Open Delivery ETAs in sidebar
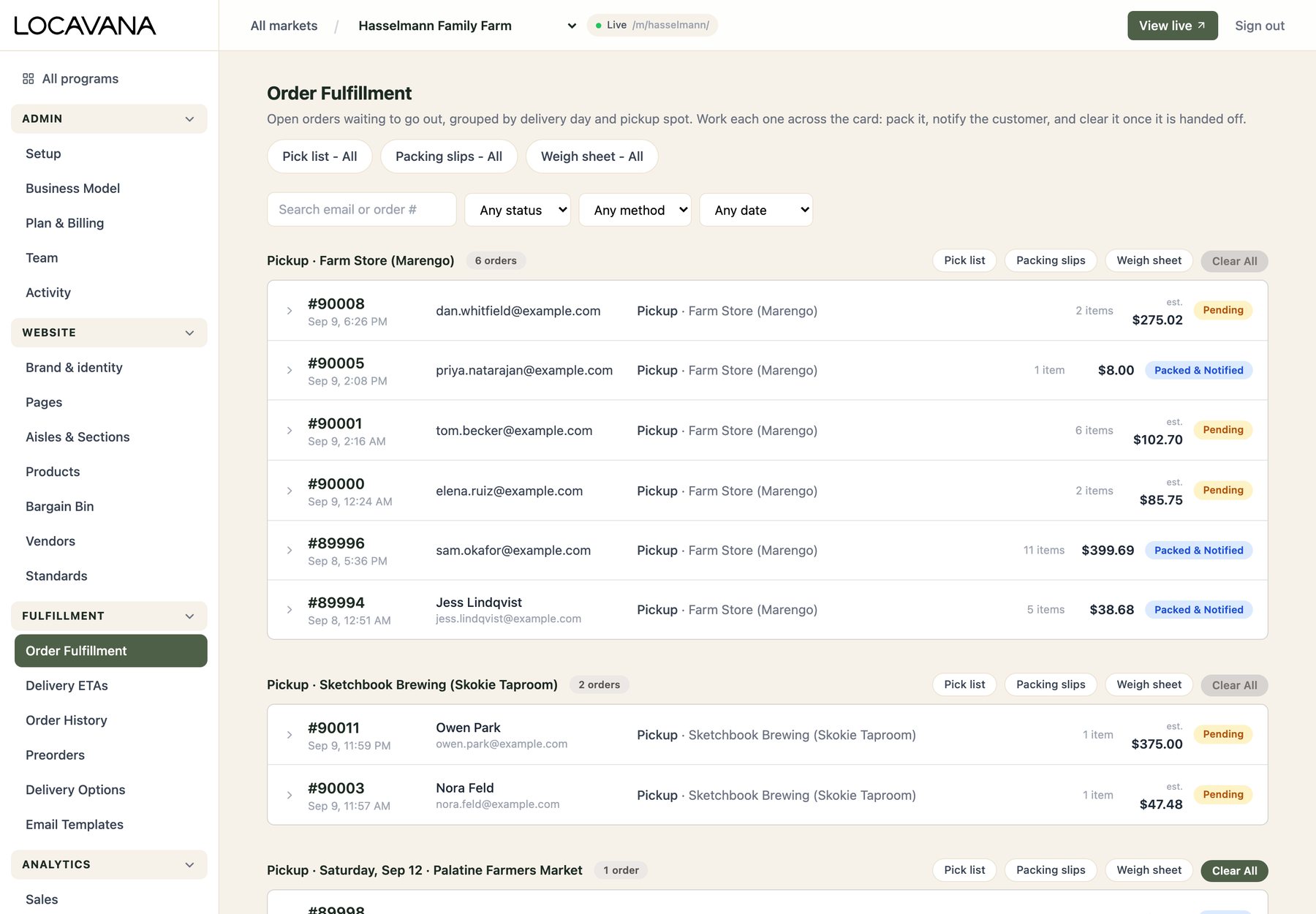The width and height of the screenshot is (1316, 914). [x=67, y=686]
